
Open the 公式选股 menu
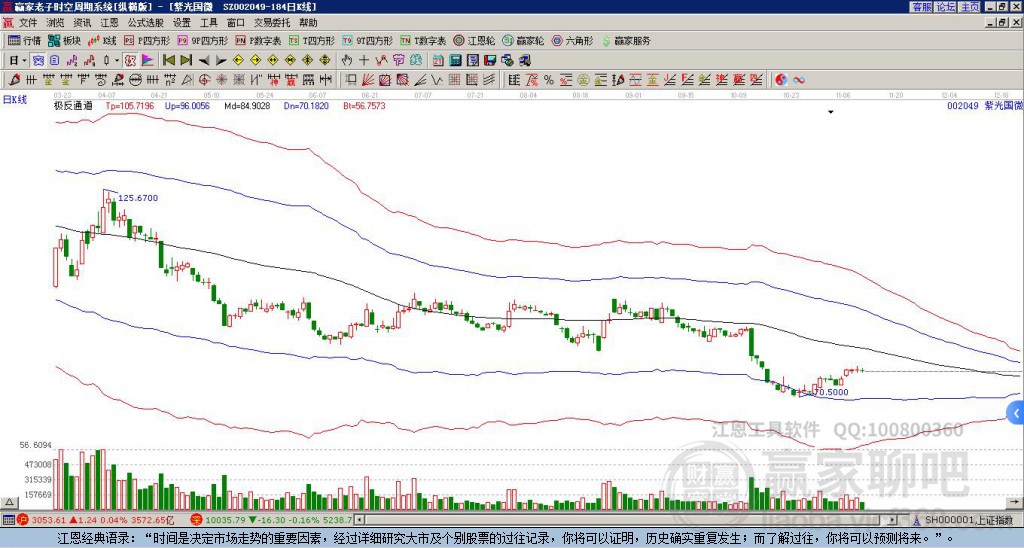click(146, 23)
